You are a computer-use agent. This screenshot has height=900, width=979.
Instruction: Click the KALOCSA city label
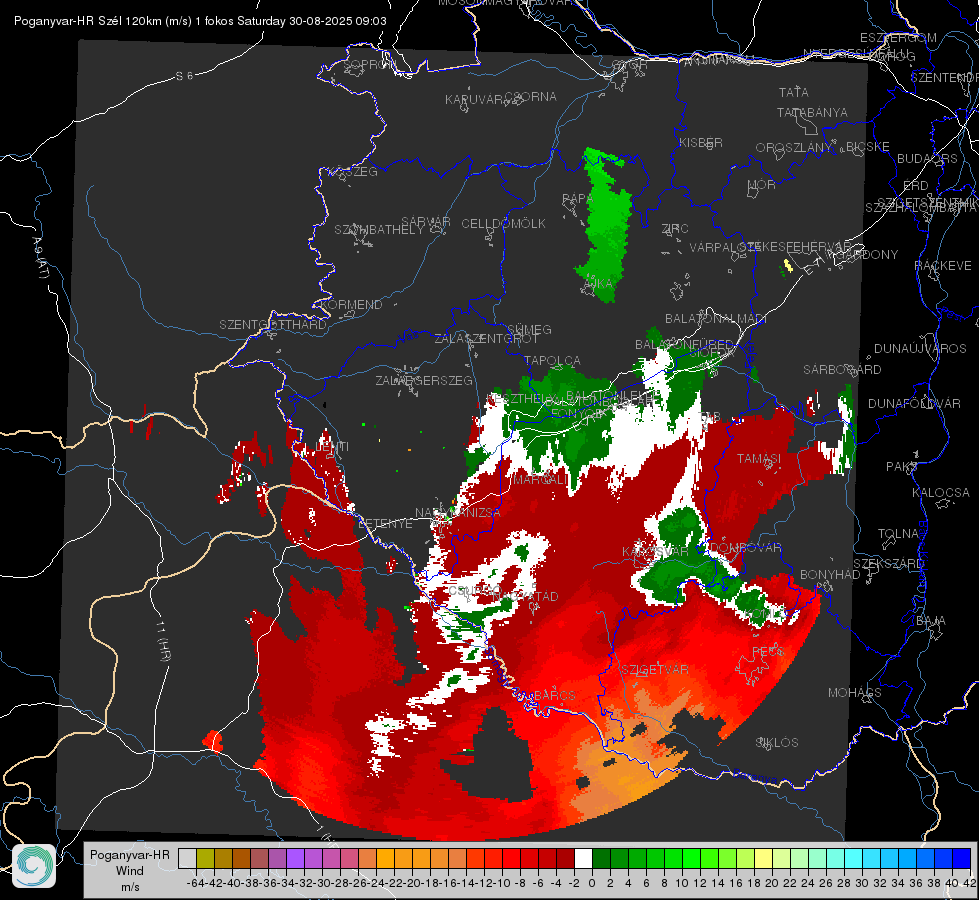pyautogui.click(x=940, y=492)
